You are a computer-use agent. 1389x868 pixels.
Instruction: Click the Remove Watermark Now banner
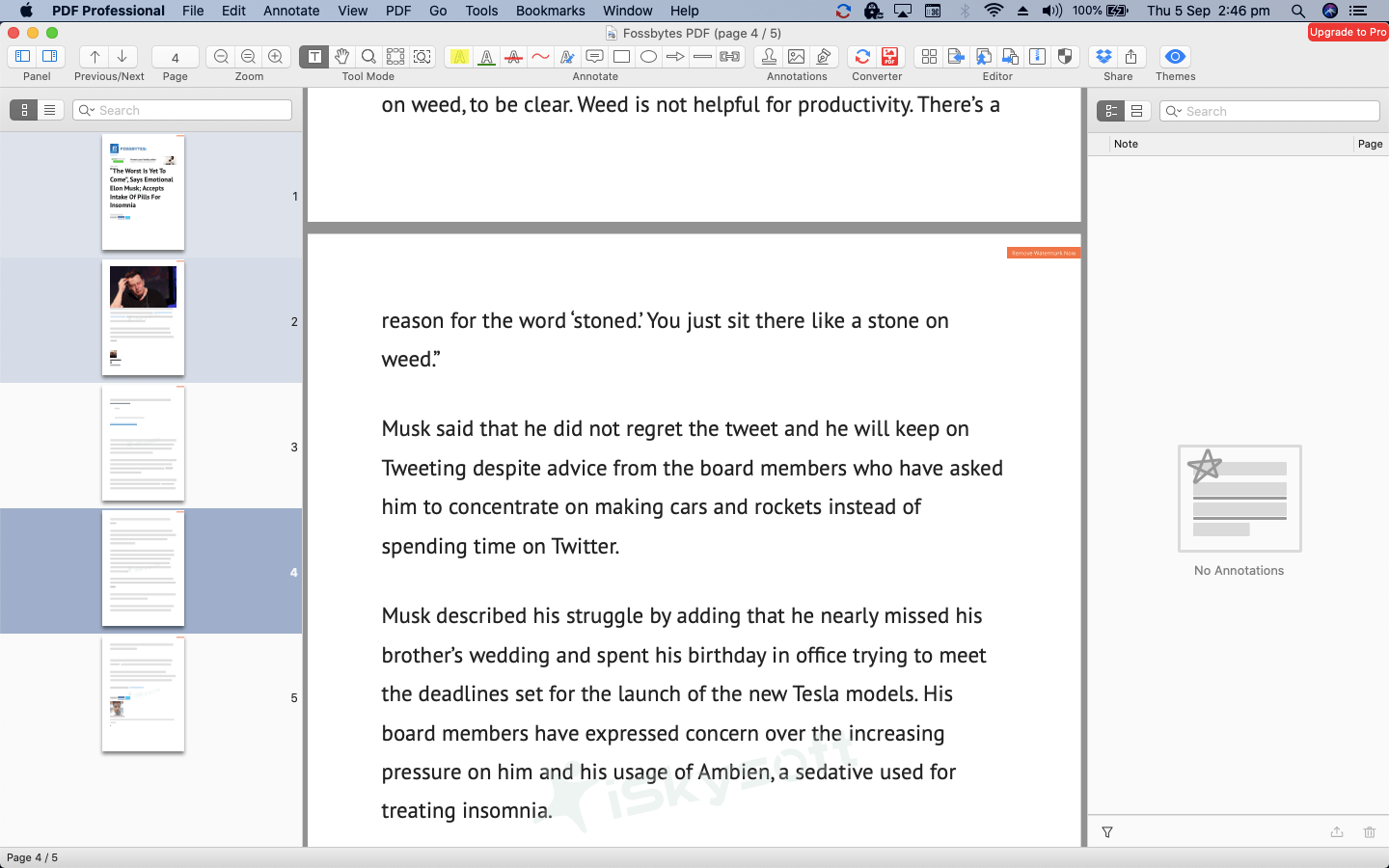click(1044, 252)
